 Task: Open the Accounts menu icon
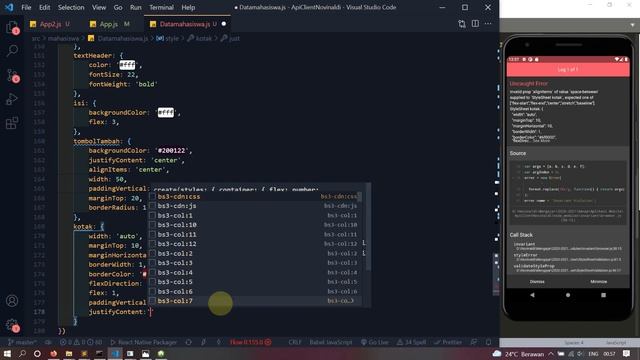click(12, 301)
